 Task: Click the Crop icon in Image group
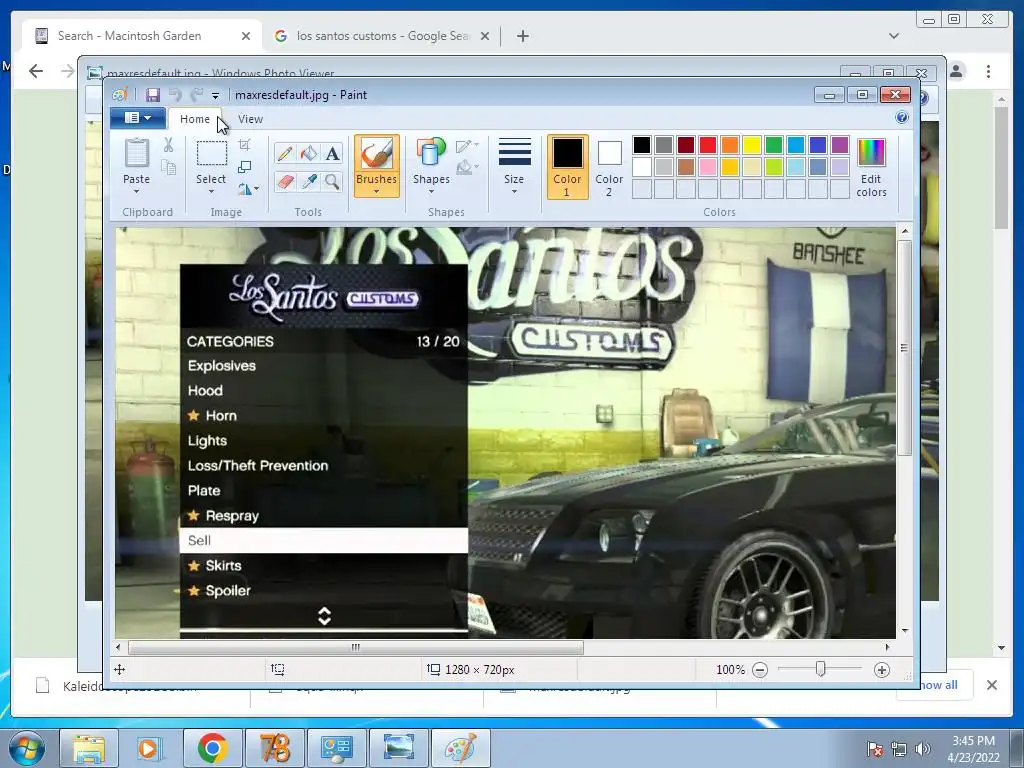tap(244, 145)
